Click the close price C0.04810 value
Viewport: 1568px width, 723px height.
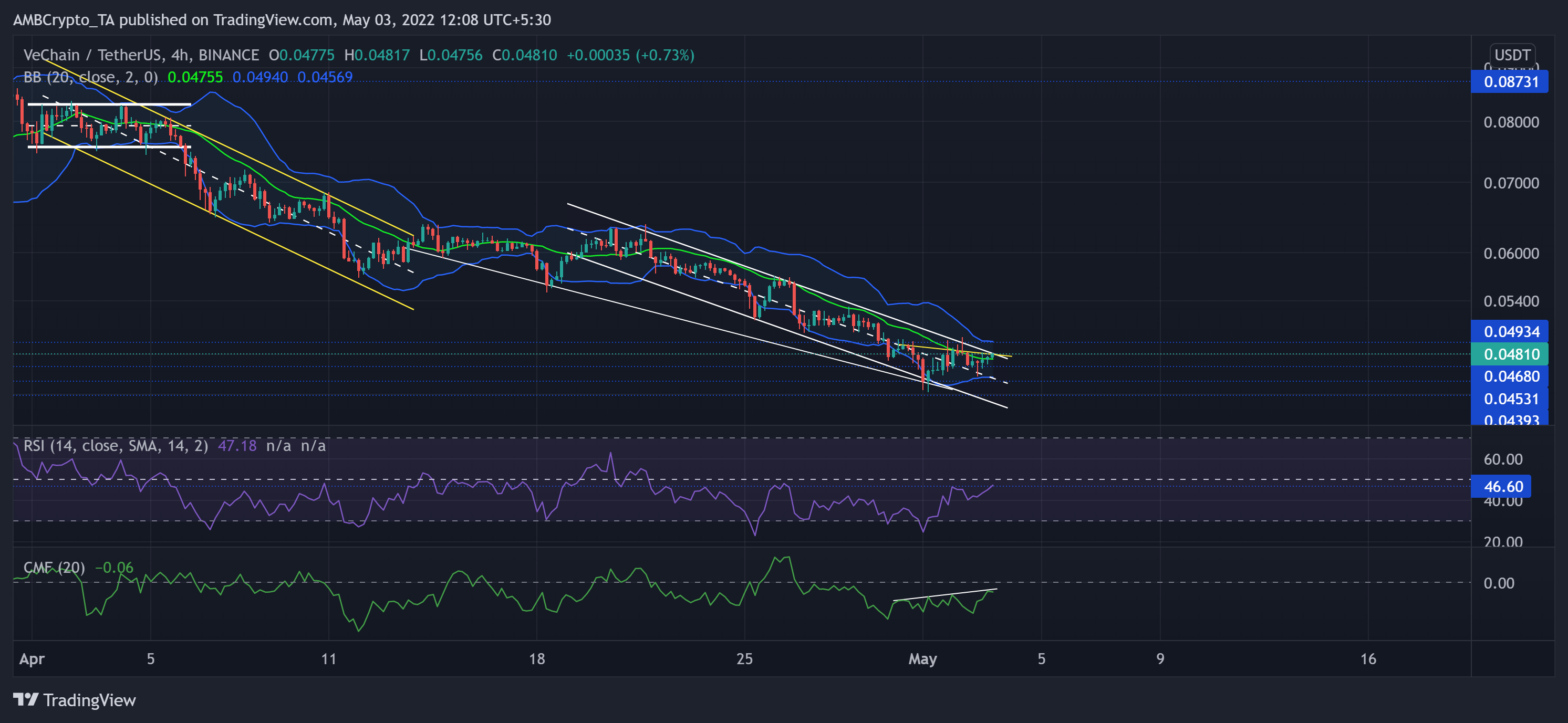click(x=524, y=55)
